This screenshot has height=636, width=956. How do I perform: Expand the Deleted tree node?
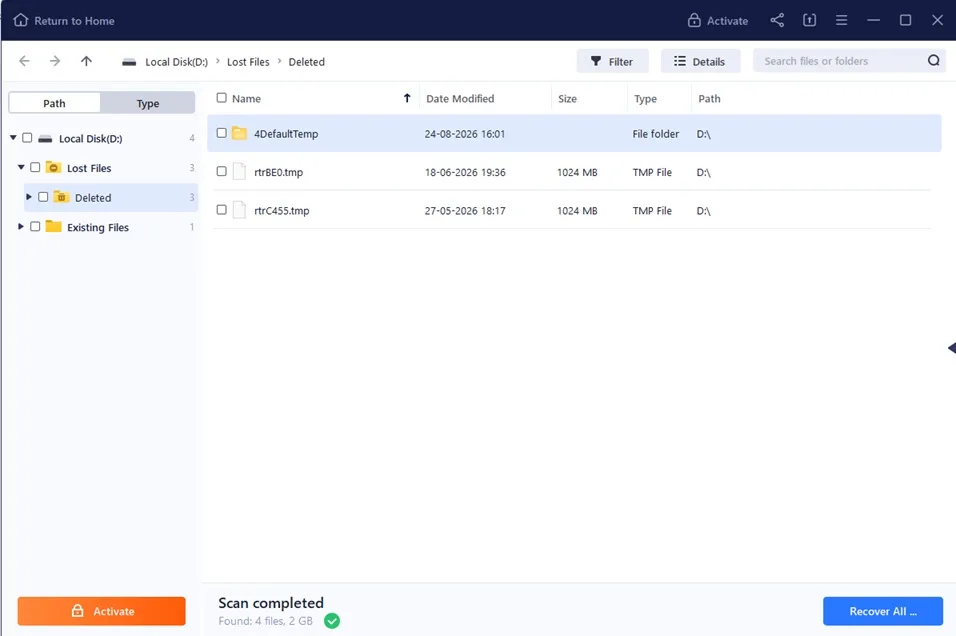[28, 197]
